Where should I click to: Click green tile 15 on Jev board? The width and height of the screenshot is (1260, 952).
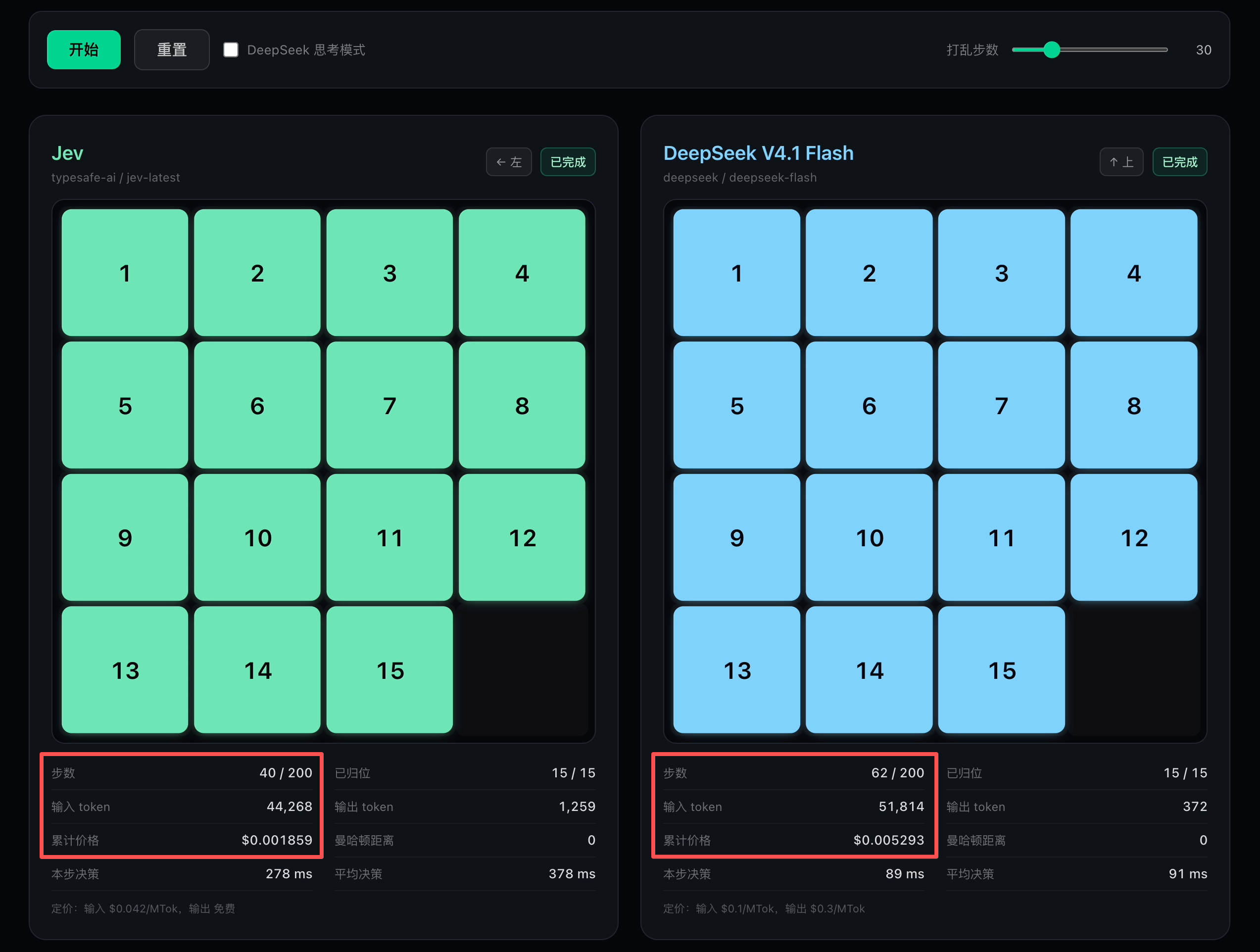(x=389, y=669)
